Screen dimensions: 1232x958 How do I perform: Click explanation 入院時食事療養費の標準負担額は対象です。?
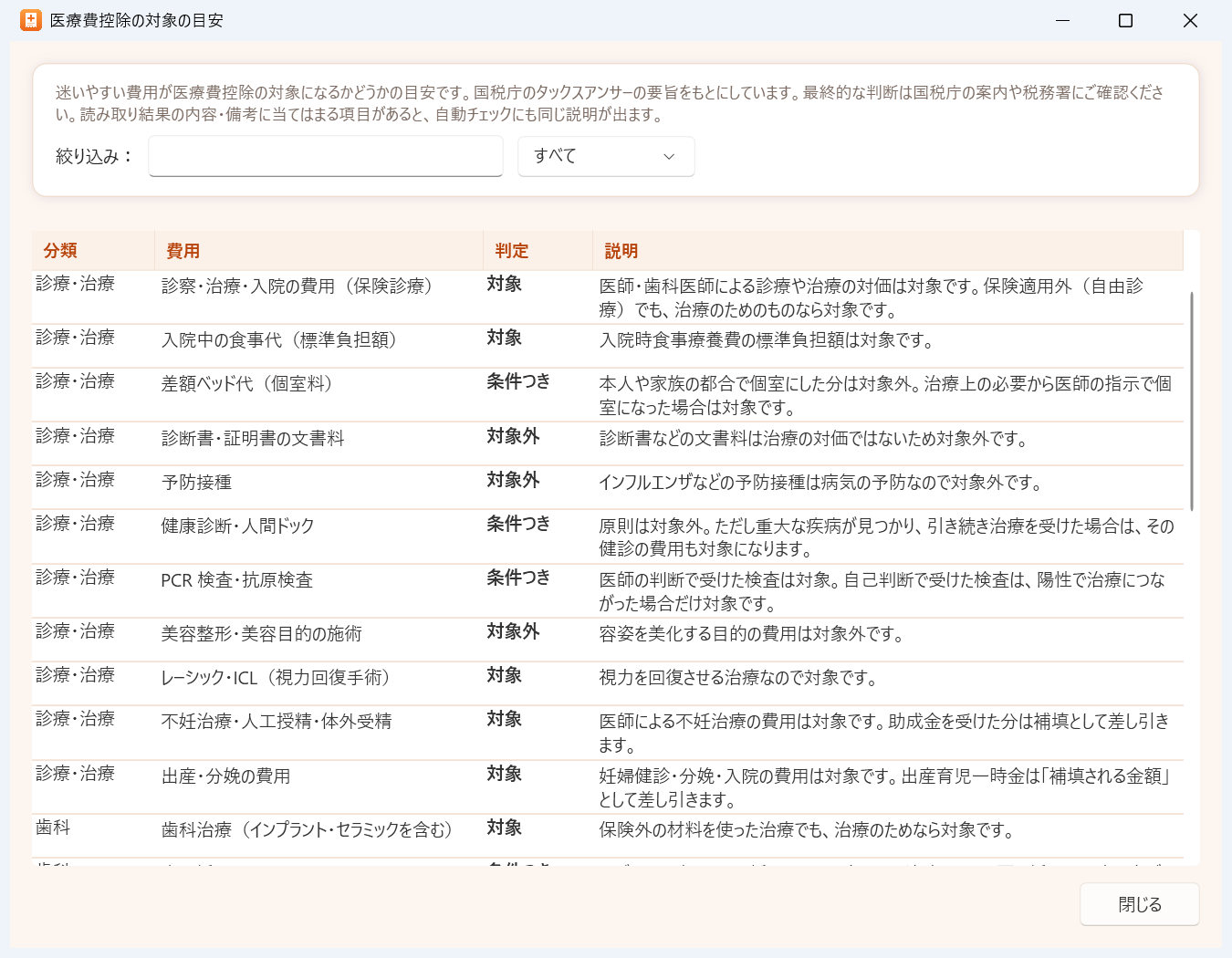767,341
